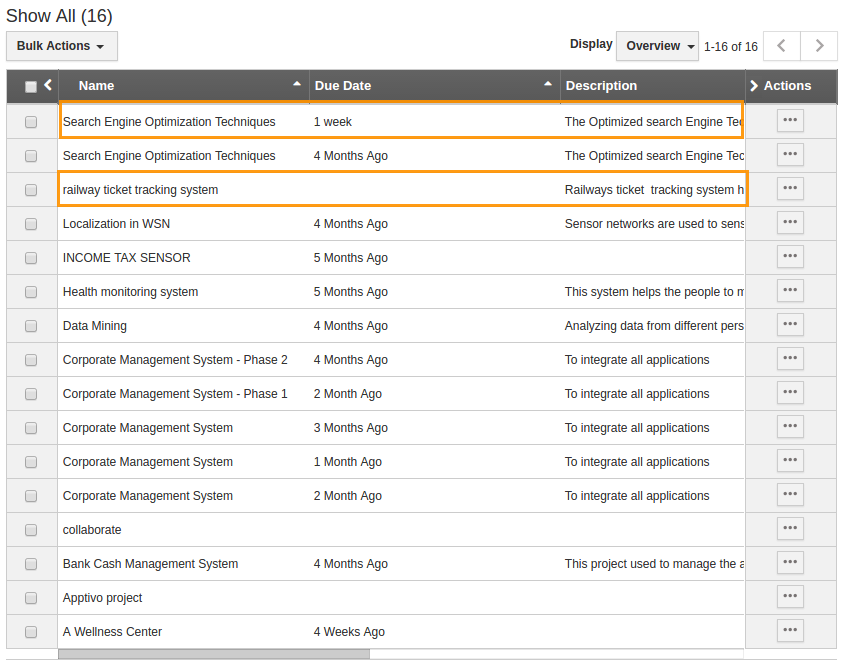Select checkbox for Health monitoring system
The width and height of the screenshot is (846, 667).
31,292
